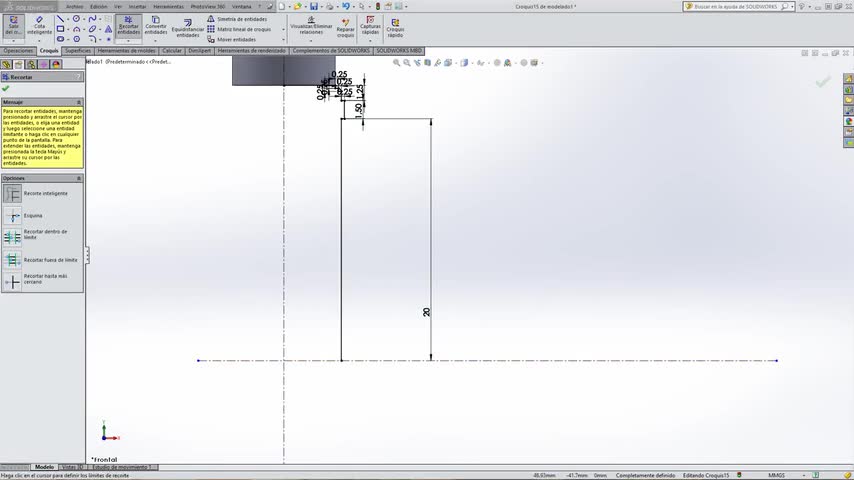Click the Undo icon
Viewport: 854px width, 480px height.
(345, 7)
